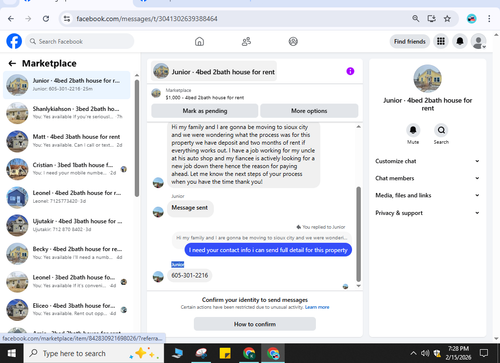
Task: Open the Junior 4bed 2bath house conversation header
Action: click(x=214, y=71)
